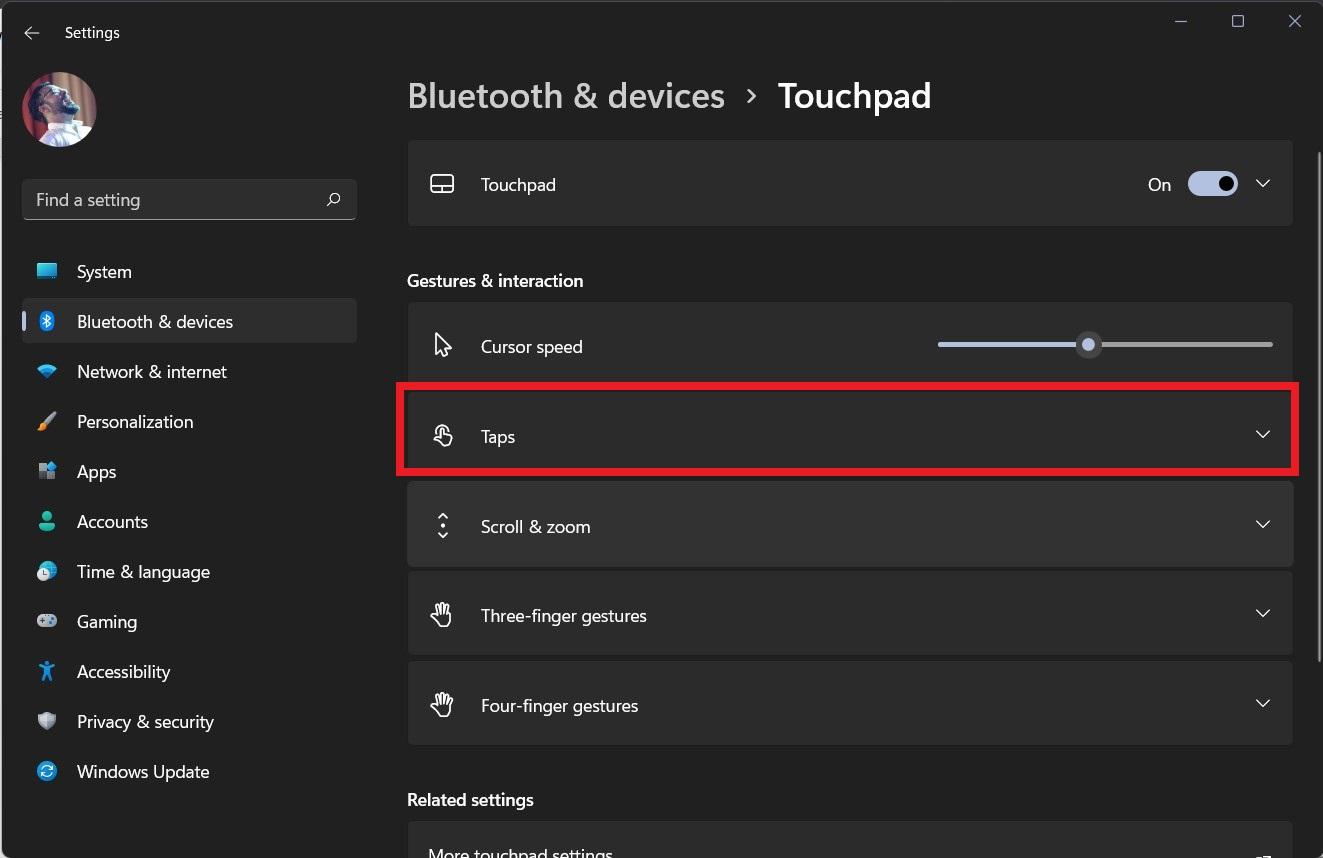Expand the Scroll & zoom section

(x=1263, y=525)
